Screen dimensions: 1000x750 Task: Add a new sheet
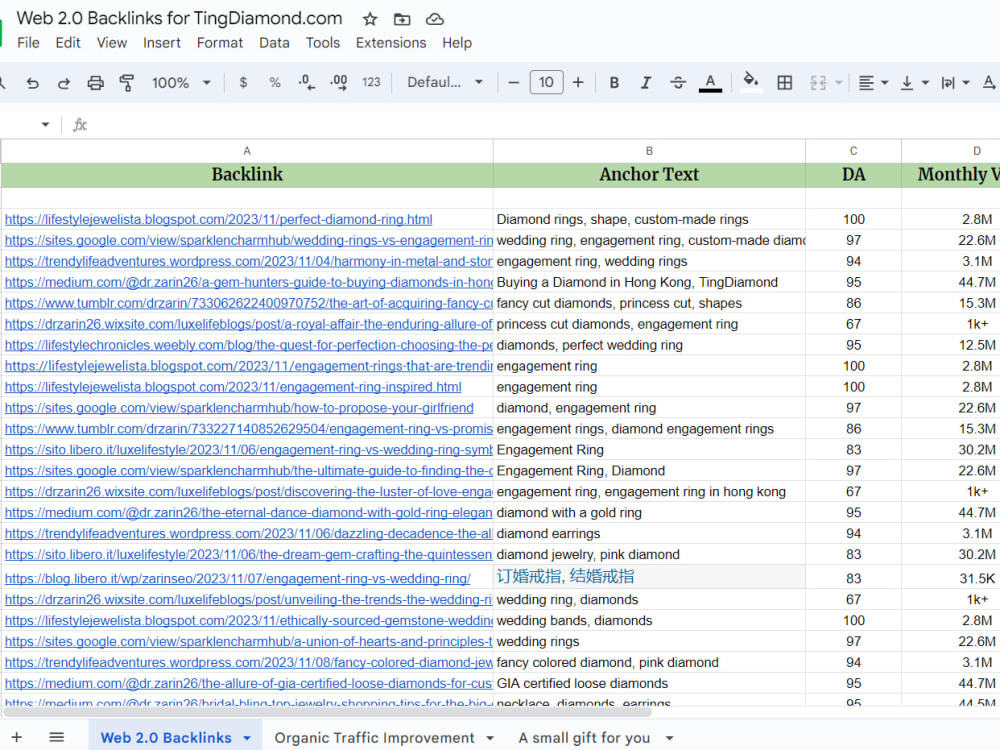point(17,737)
